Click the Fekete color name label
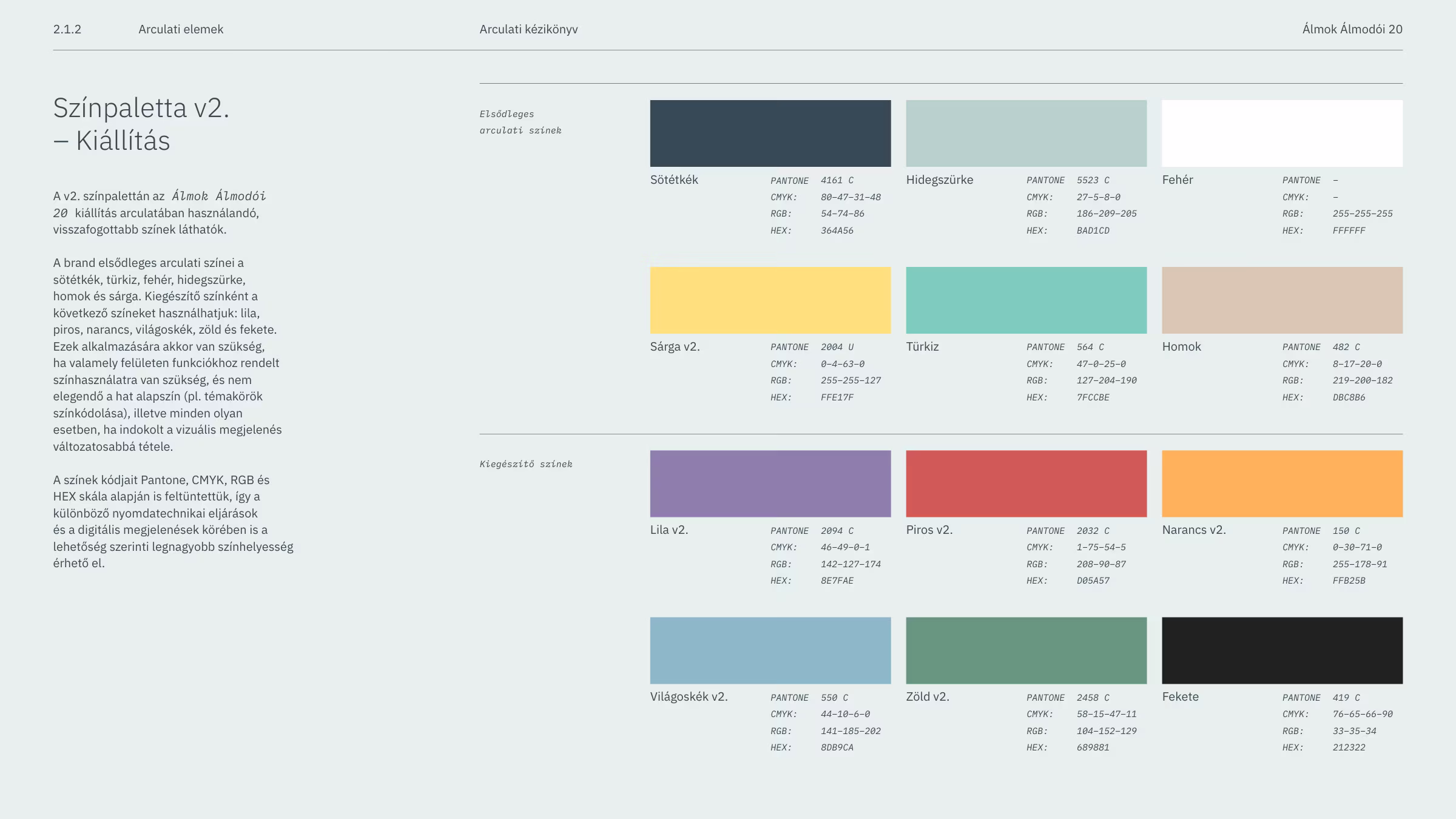The image size is (1456, 819). 1181,696
